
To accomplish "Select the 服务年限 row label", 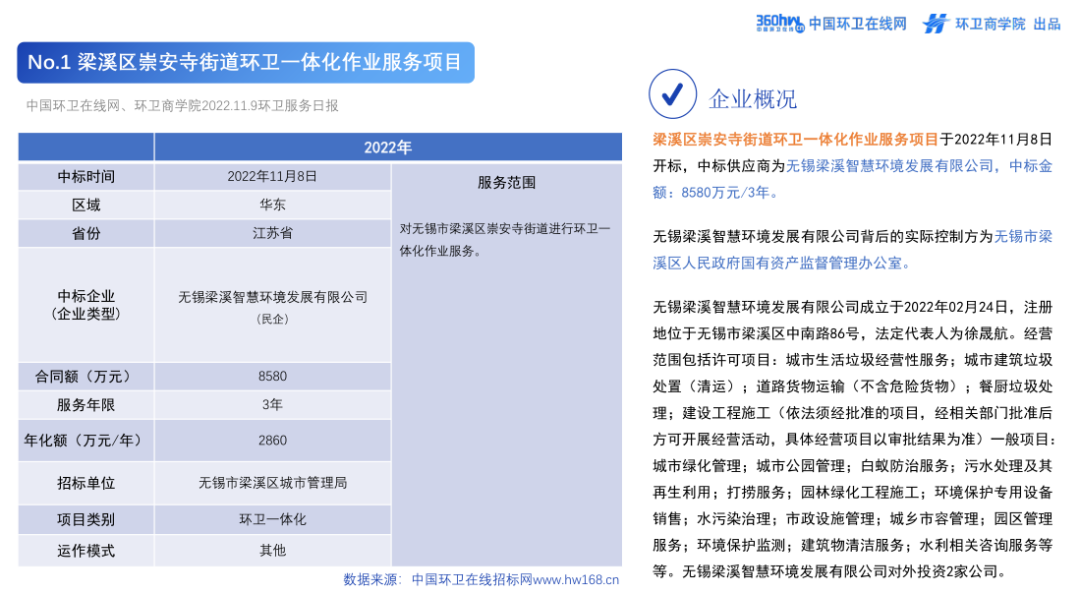I will coord(86,405).
